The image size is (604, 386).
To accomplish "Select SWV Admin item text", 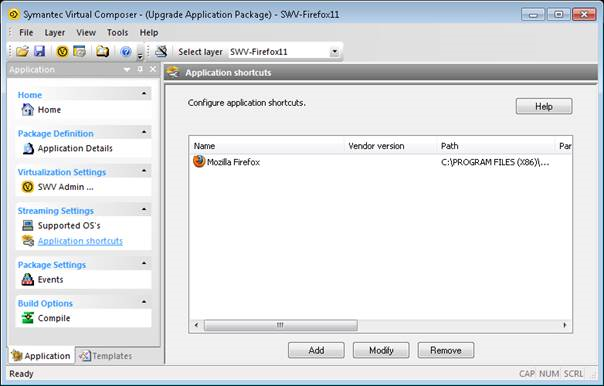I will 65,187.
